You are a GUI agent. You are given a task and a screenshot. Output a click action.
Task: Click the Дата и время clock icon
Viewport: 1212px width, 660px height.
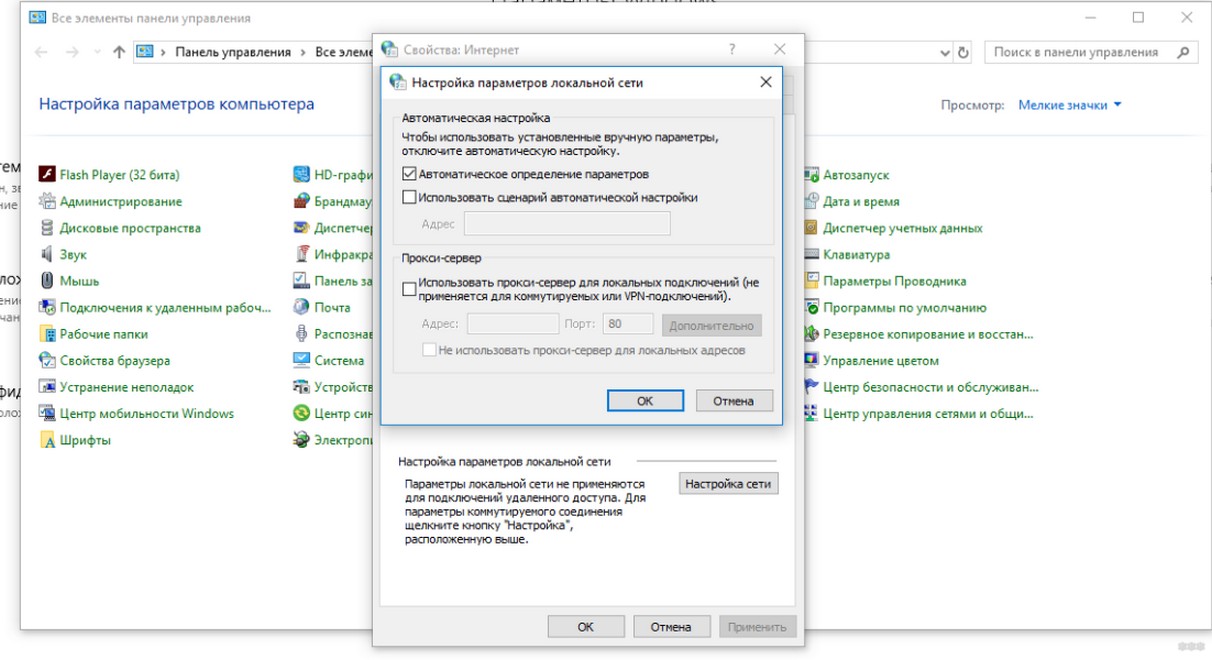point(811,201)
